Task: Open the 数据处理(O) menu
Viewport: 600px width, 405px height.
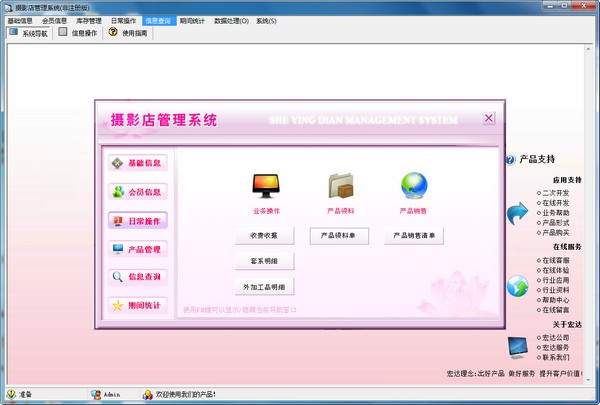Action: click(232, 20)
